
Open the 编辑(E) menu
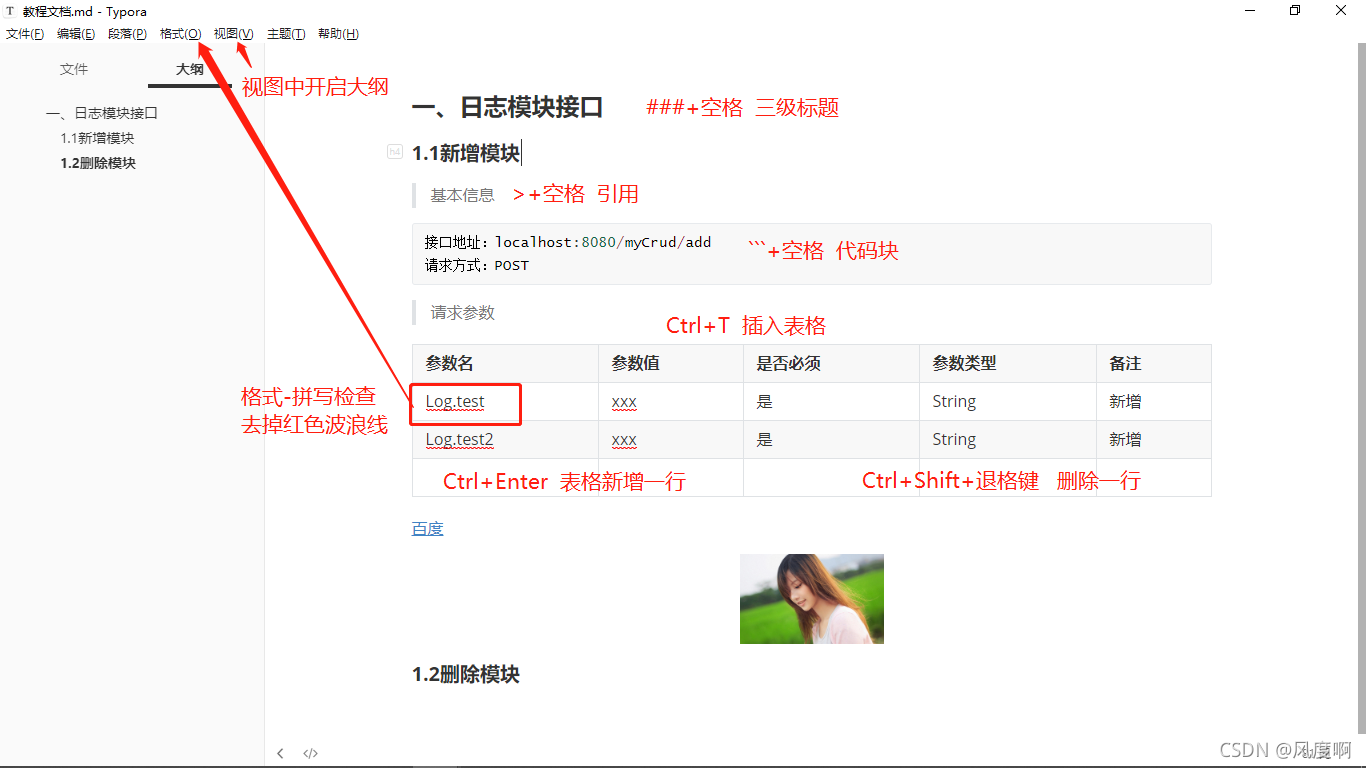pyautogui.click(x=76, y=34)
